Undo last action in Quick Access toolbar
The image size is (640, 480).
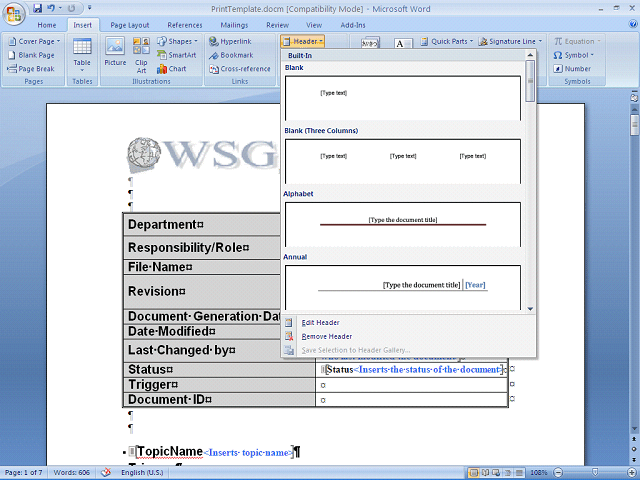click(x=51, y=8)
